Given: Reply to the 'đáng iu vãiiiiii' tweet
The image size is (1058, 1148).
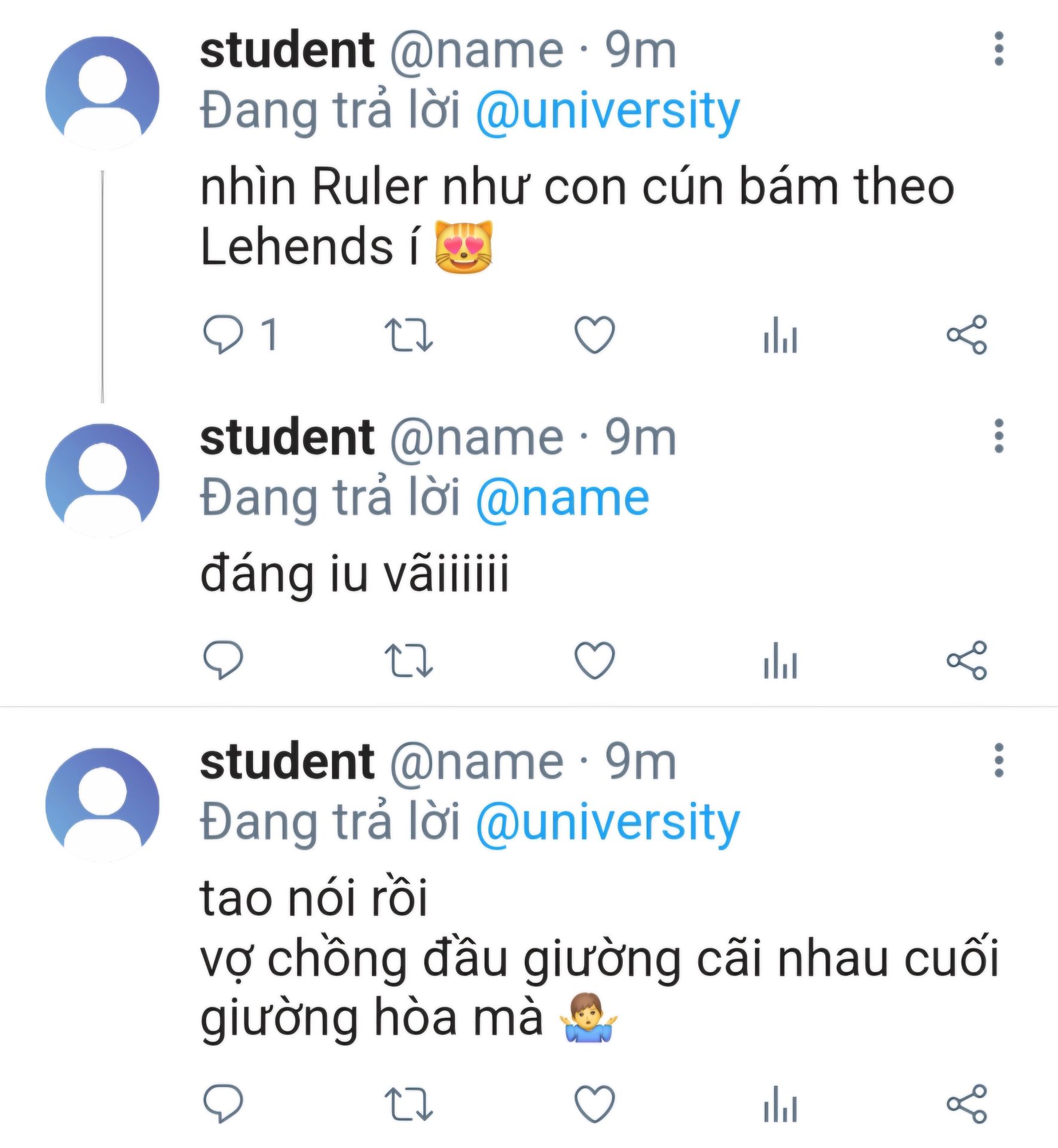Looking at the screenshot, I should pos(223,660).
